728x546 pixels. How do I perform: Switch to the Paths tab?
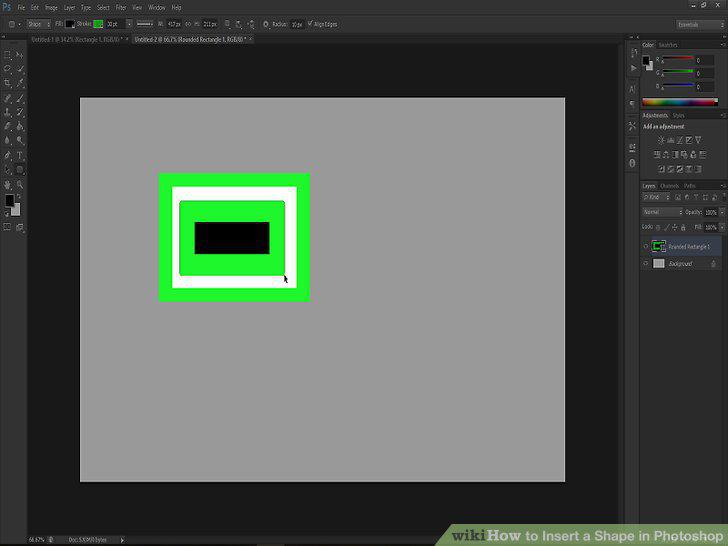tap(690, 186)
